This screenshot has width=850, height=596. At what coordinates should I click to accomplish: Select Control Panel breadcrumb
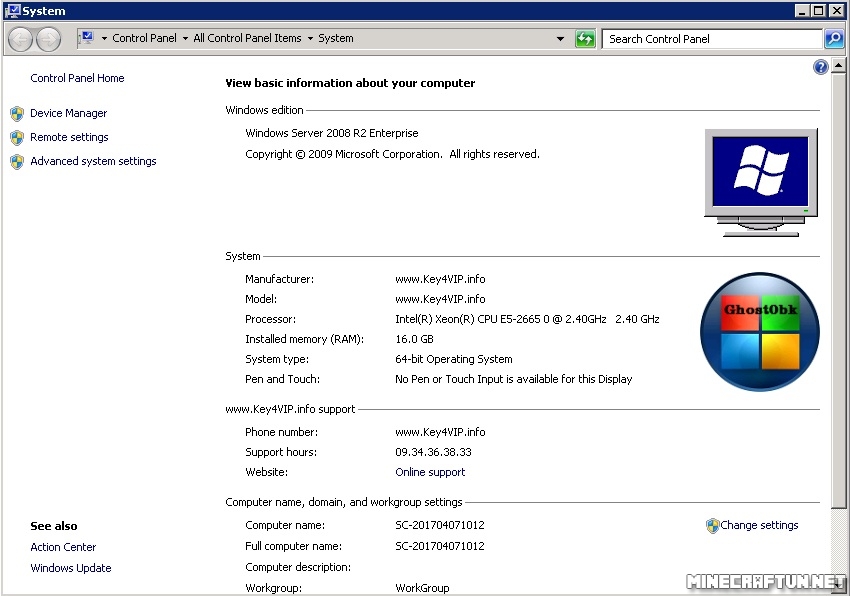coord(144,38)
